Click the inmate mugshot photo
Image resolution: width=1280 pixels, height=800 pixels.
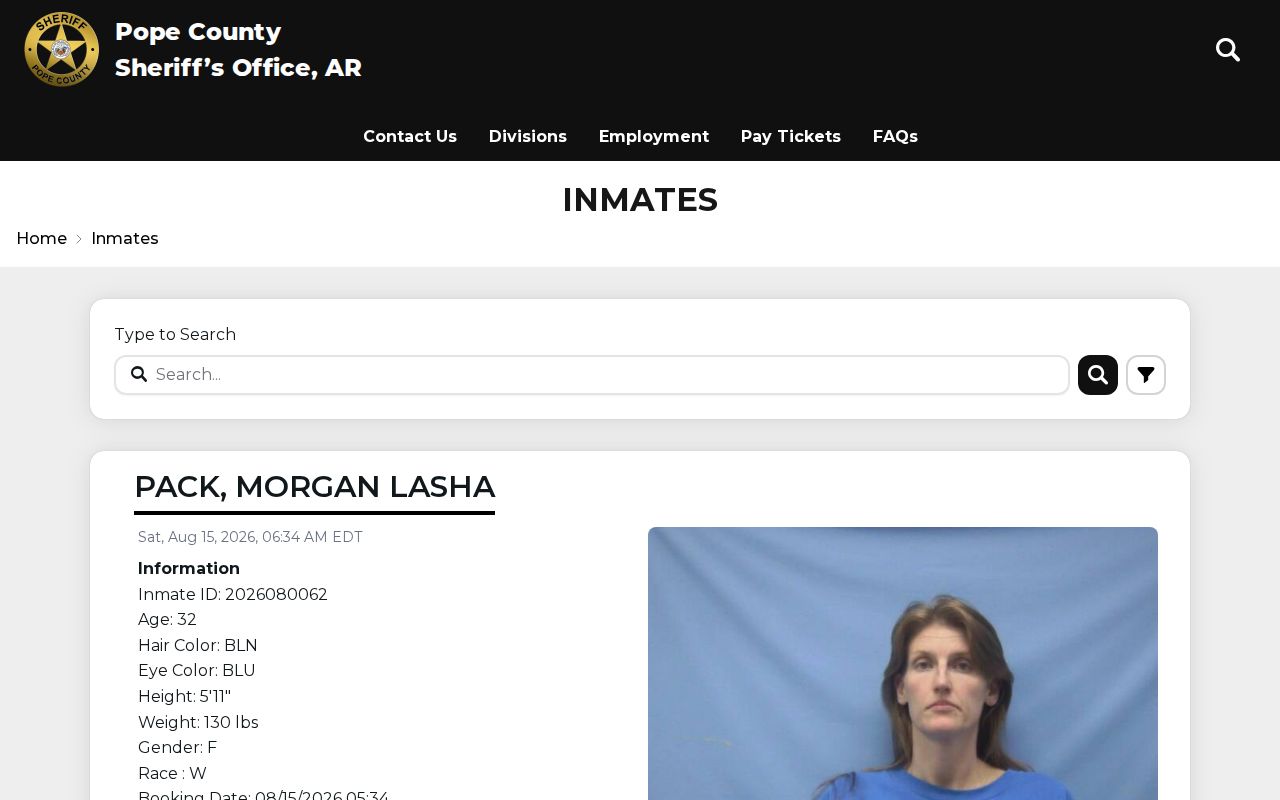pyautogui.click(x=903, y=663)
